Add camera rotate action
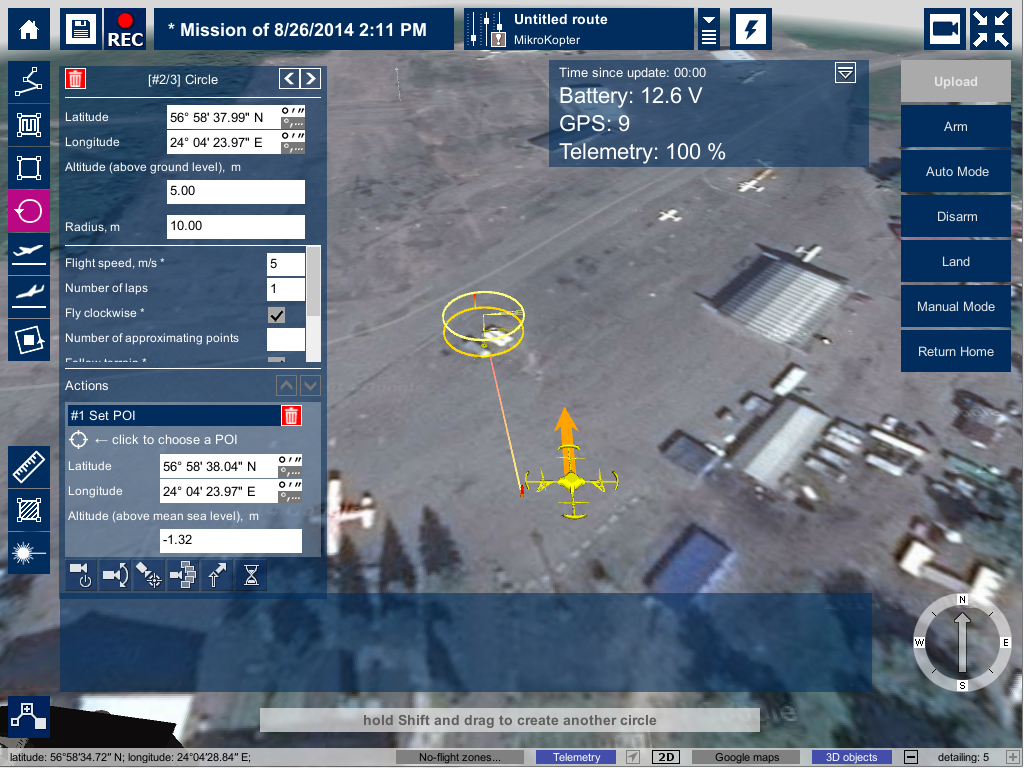Image resolution: width=1024 pixels, height=768 pixels. click(115, 575)
